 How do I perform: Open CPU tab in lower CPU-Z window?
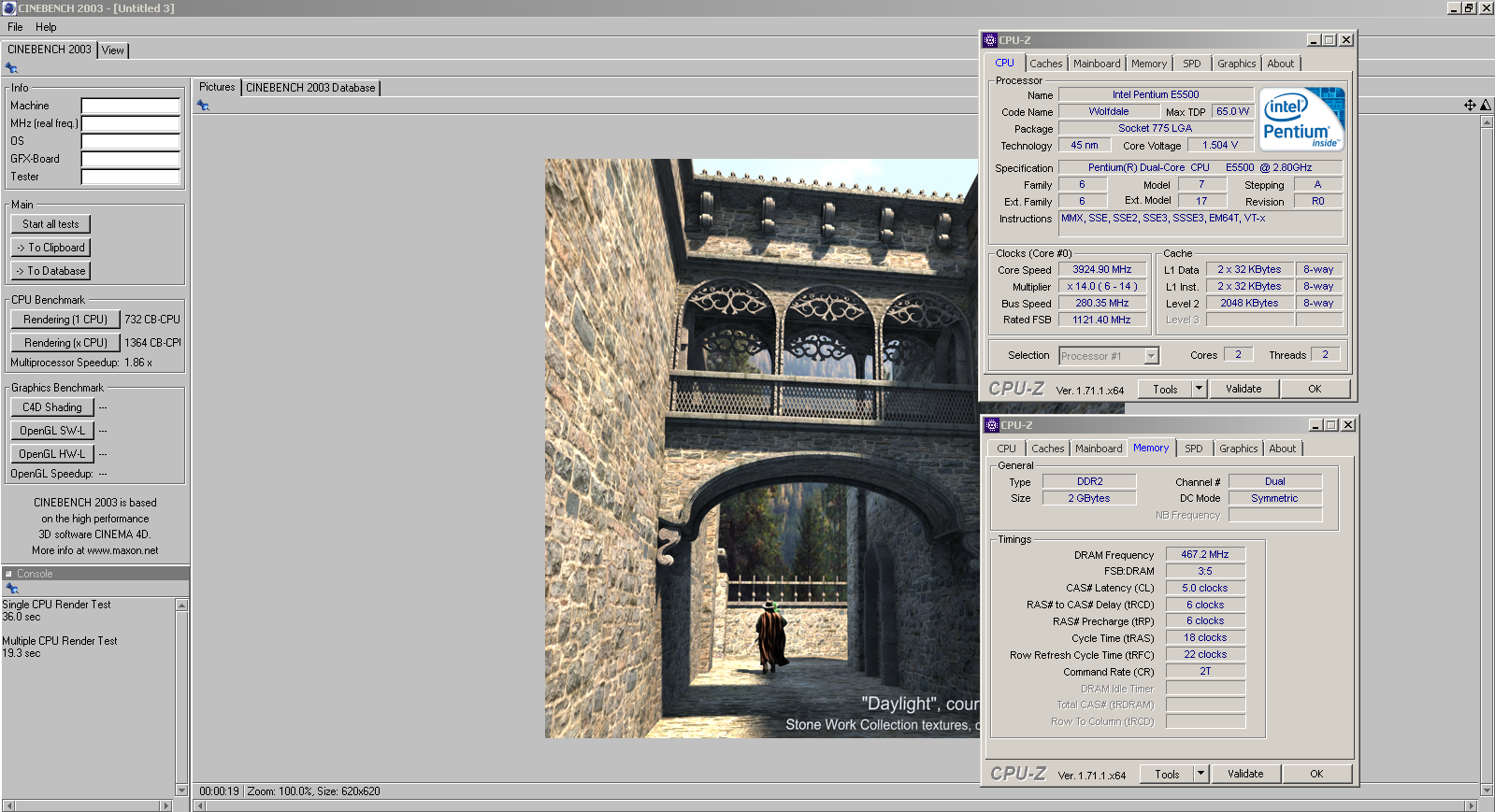pyautogui.click(x=1006, y=449)
